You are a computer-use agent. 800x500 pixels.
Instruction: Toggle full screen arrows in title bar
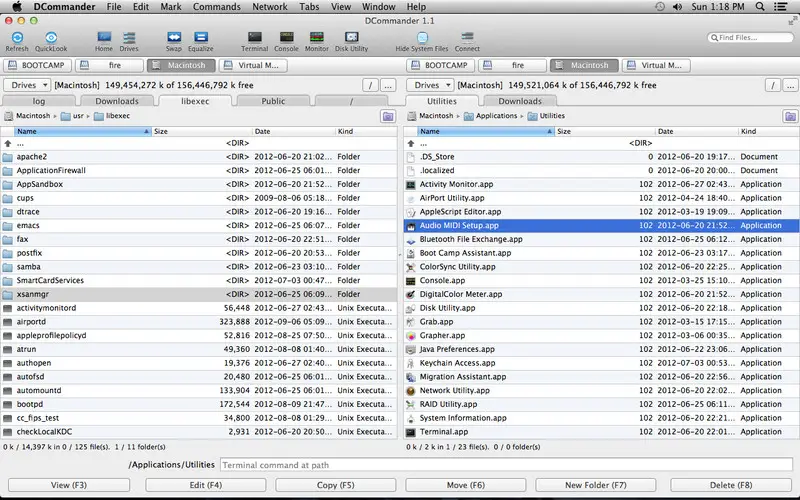(x=792, y=21)
